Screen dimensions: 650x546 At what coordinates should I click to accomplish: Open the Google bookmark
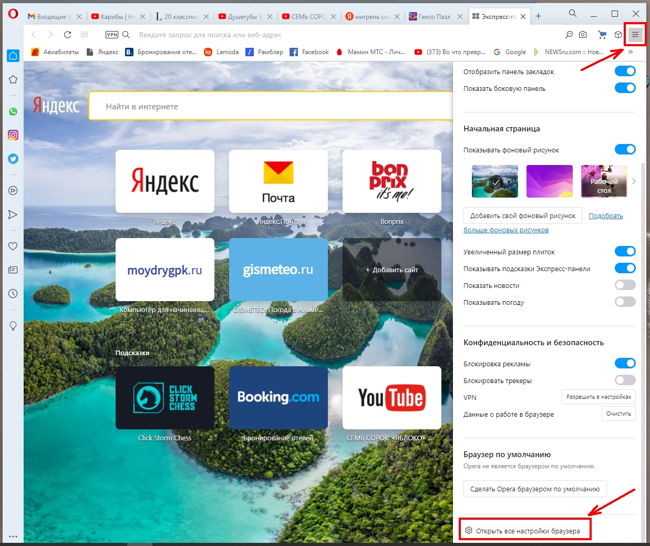[x=510, y=52]
